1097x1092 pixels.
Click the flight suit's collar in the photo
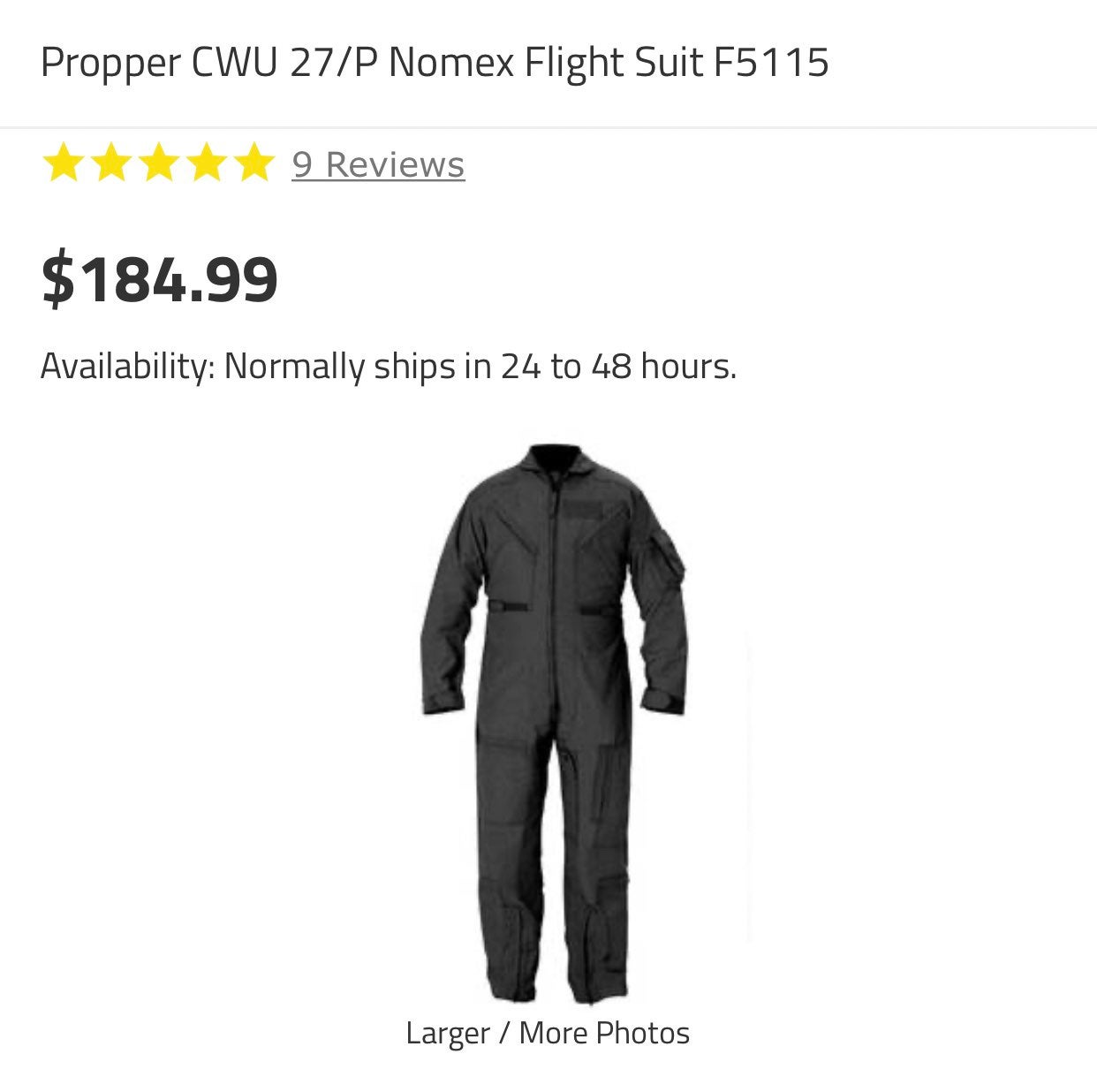(553, 463)
